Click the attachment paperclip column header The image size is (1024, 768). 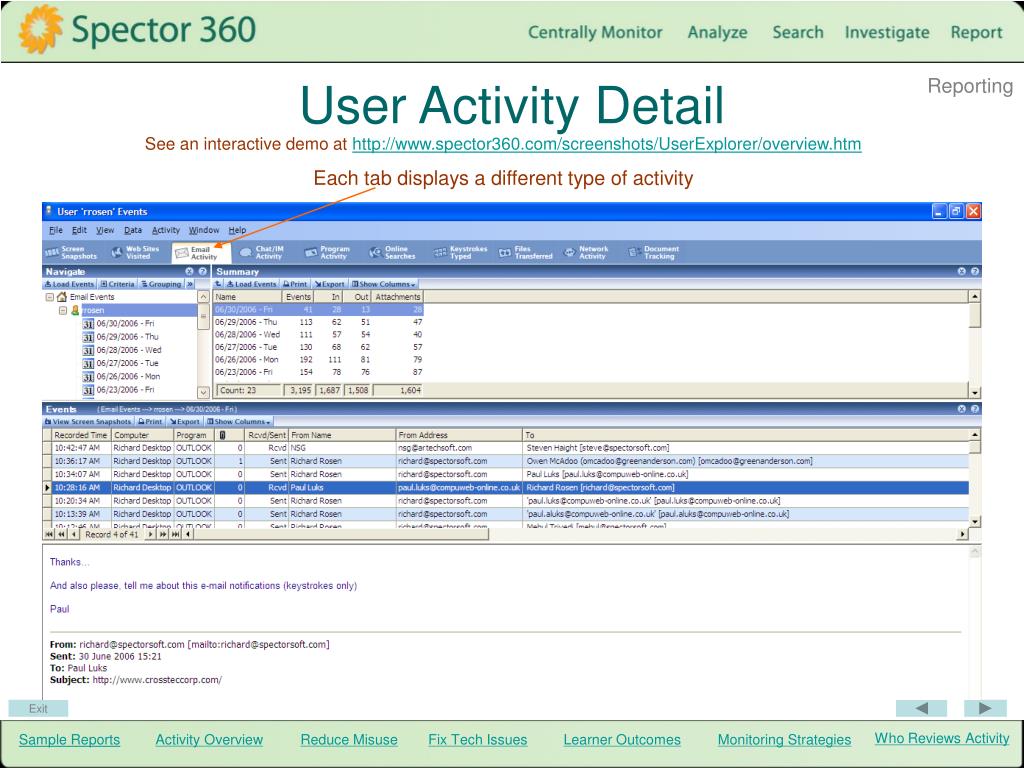pyautogui.click(x=223, y=435)
